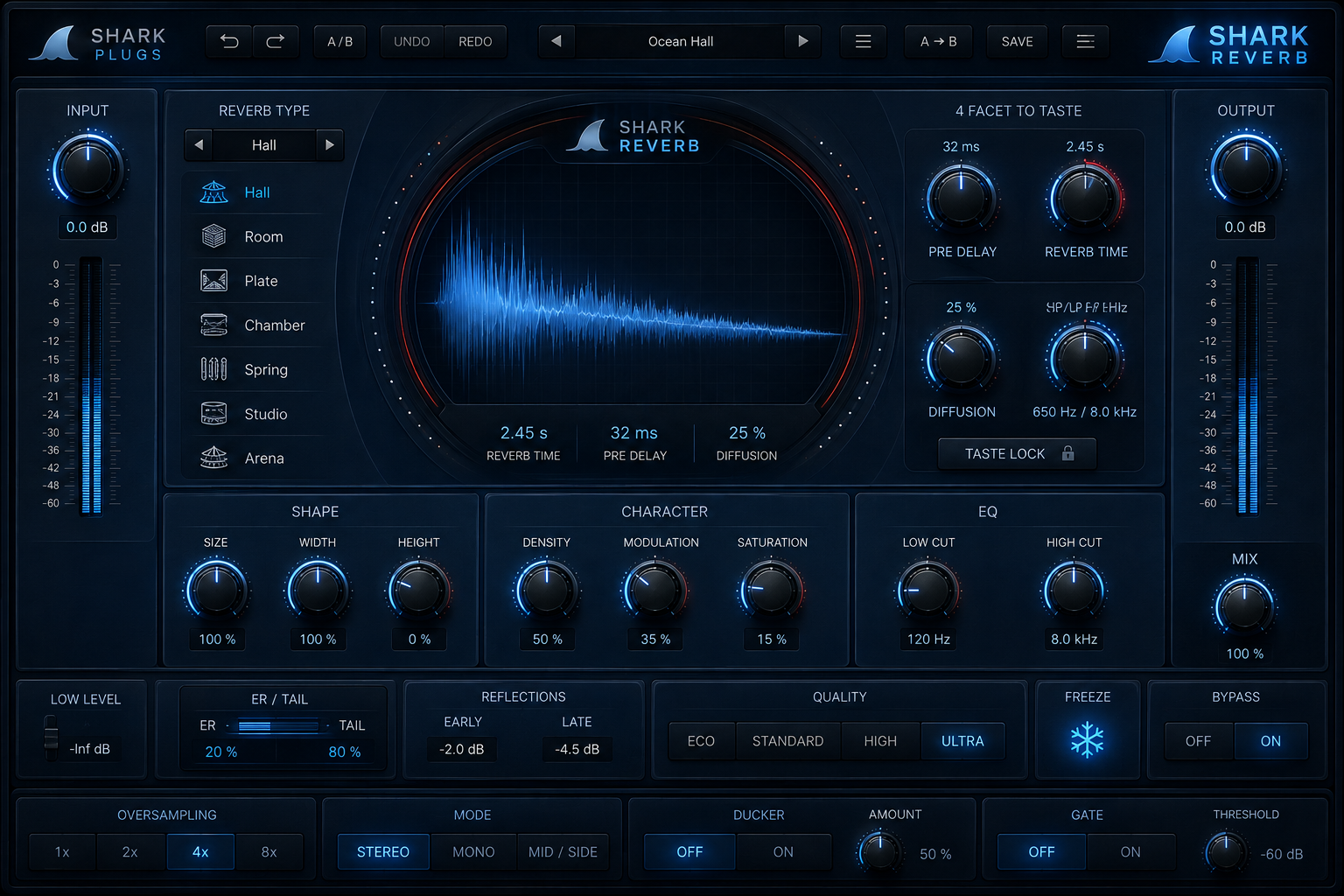Click the ER / Tail balance slider
This screenshot has height=896, width=1344.
(279, 726)
